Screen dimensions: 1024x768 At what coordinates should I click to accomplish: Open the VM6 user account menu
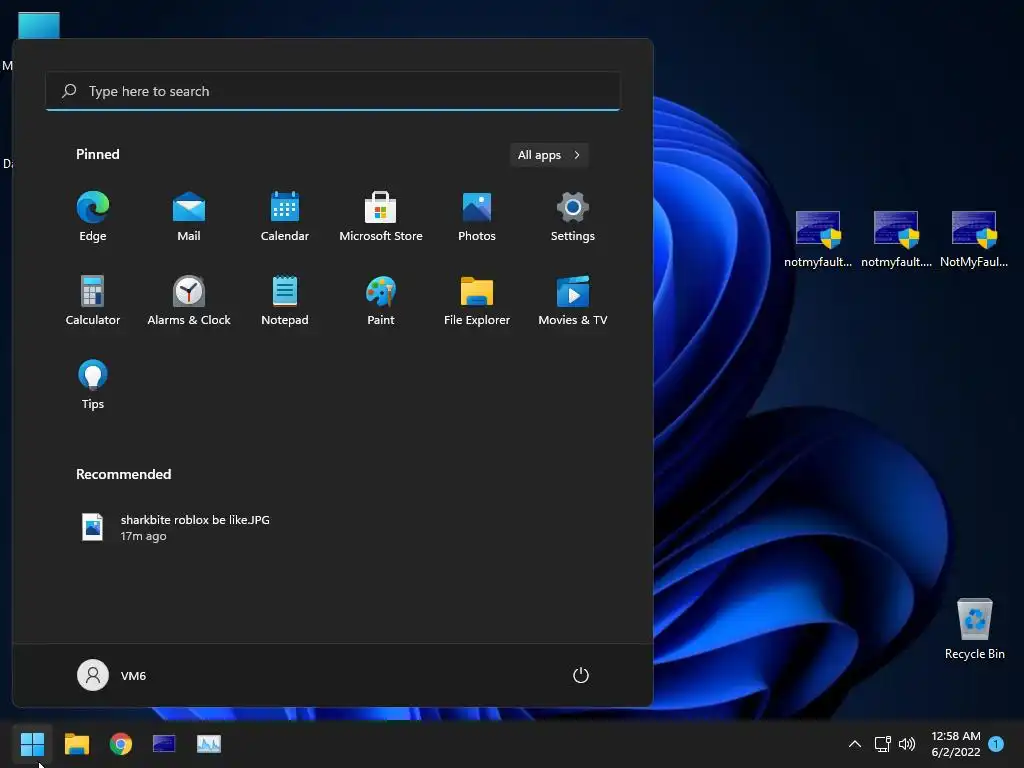coord(112,675)
